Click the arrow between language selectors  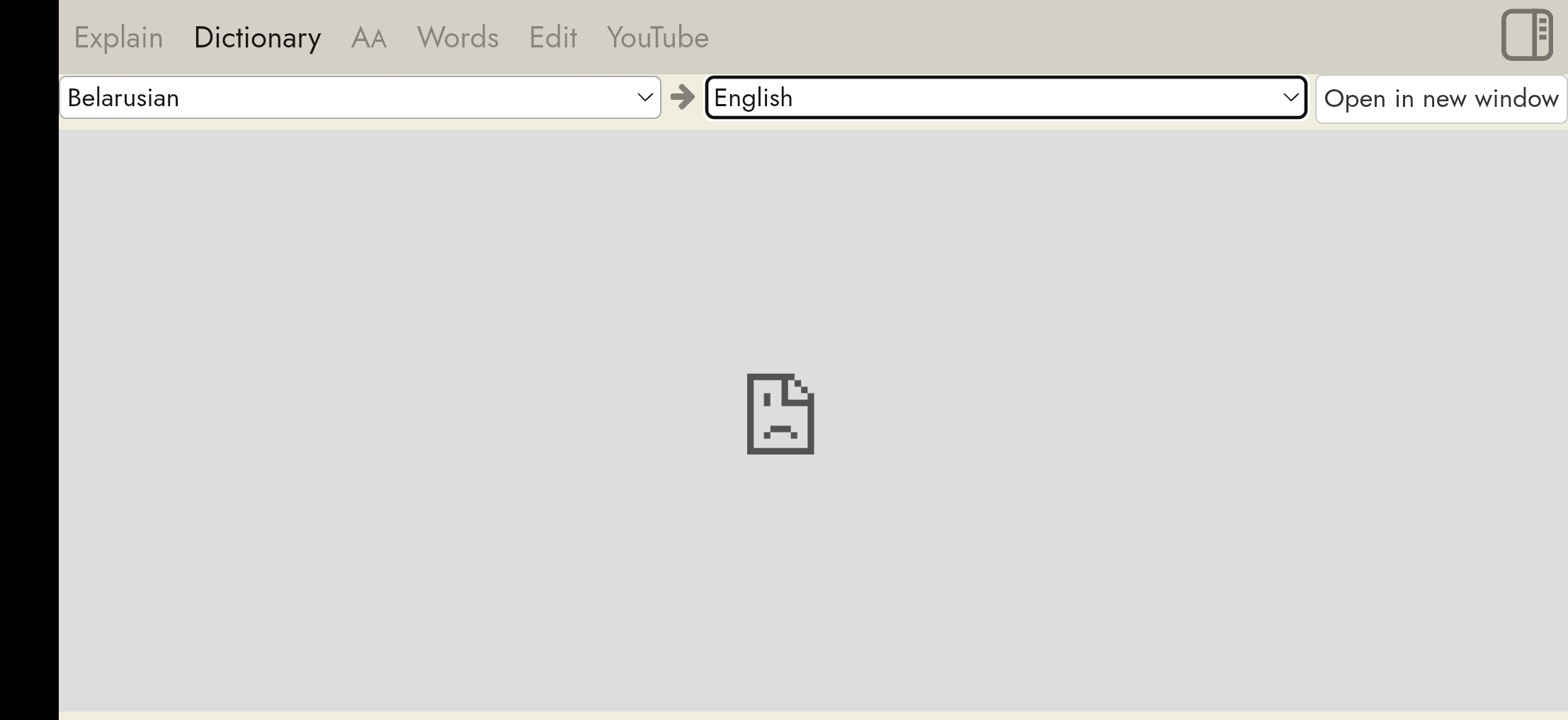tap(683, 97)
